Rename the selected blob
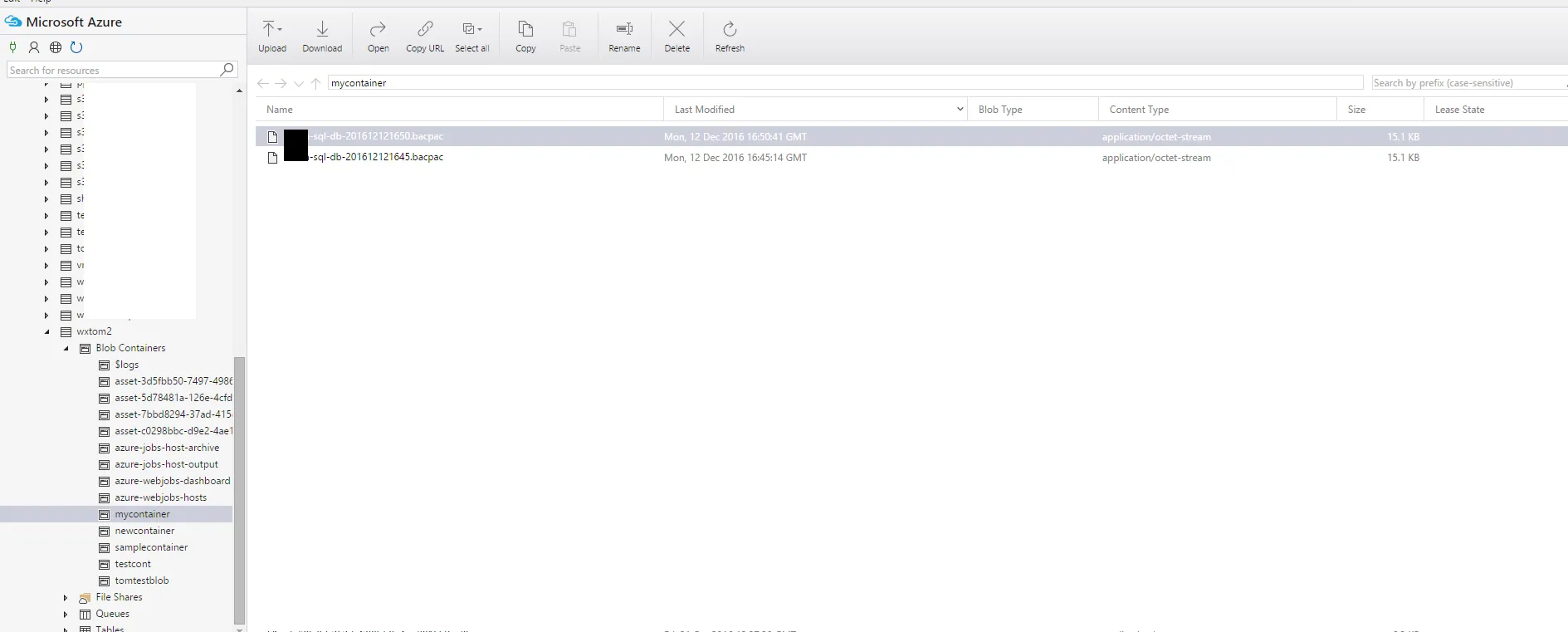Image resolution: width=1568 pixels, height=632 pixels. coord(624,37)
